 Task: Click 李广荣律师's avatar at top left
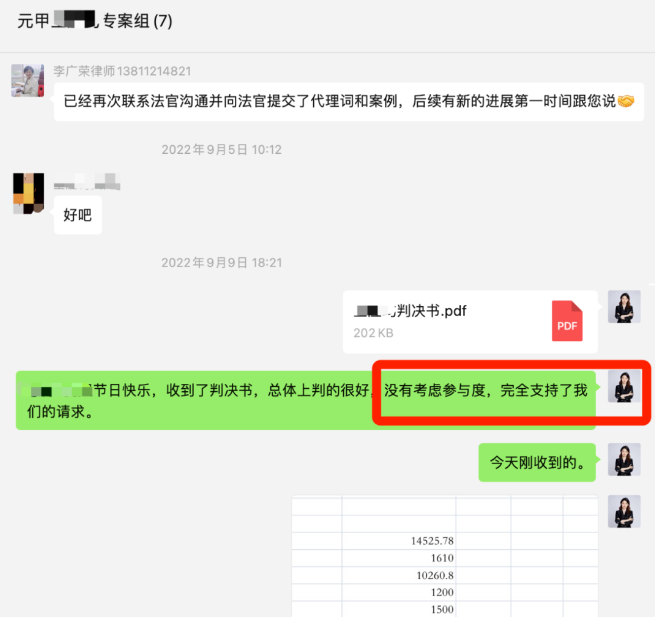pyautogui.click(x=26, y=80)
